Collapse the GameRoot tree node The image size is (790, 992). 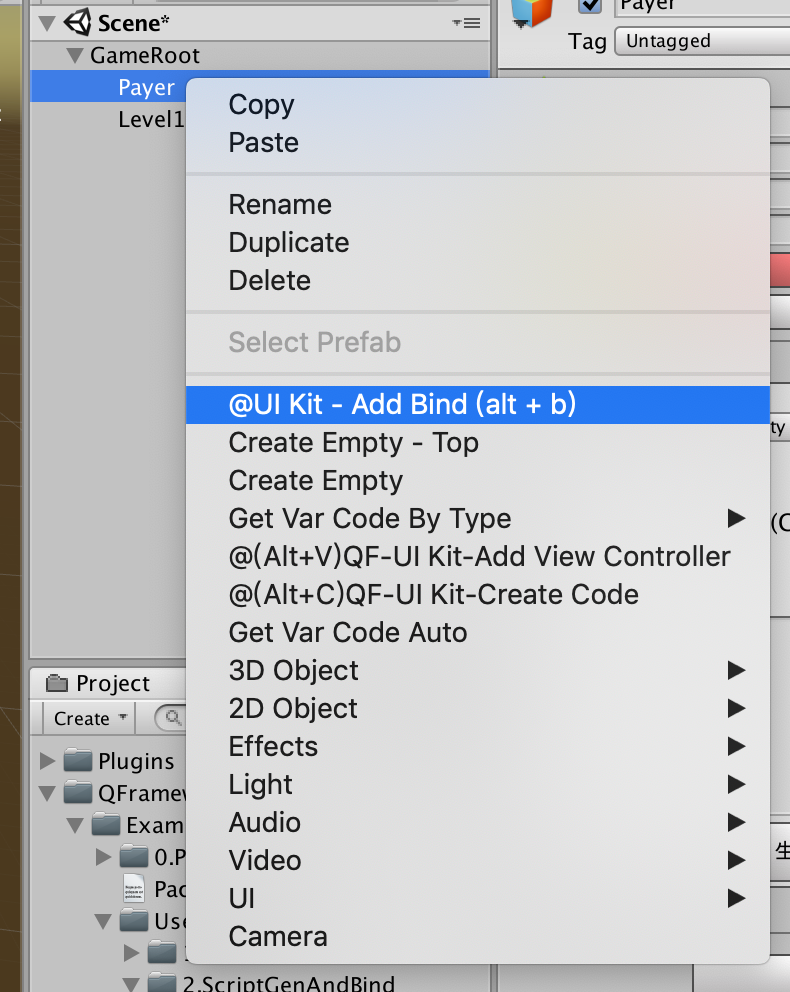(x=75, y=56)
